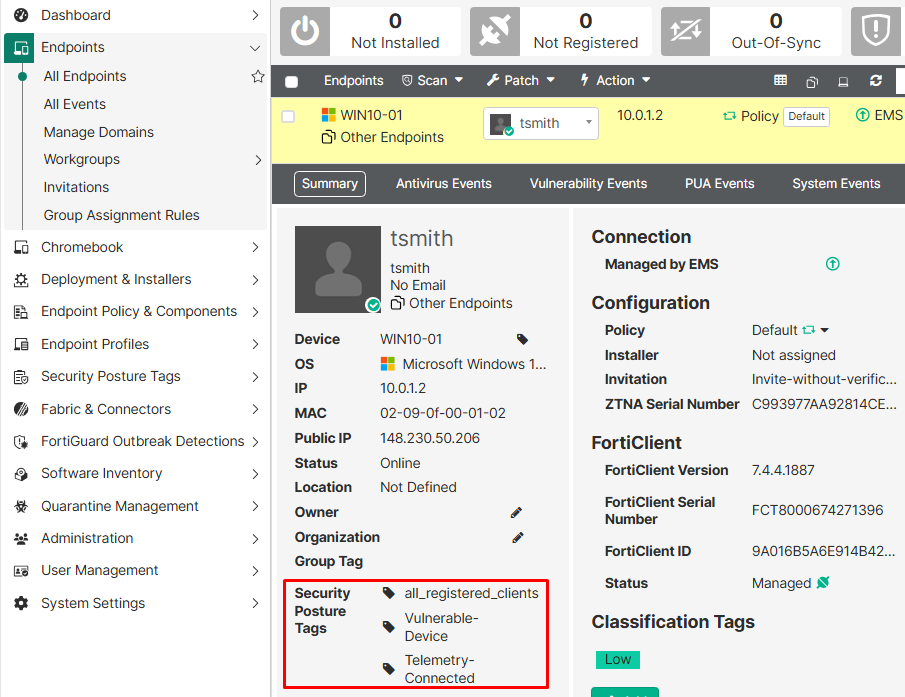
Task: Switch to the Vulnerability Events tab
Action: pyautogui.click(x=588, y=183)
